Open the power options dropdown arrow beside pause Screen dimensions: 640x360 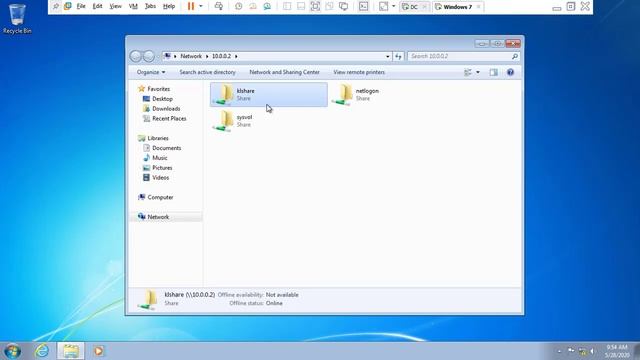tap(200, 6)
